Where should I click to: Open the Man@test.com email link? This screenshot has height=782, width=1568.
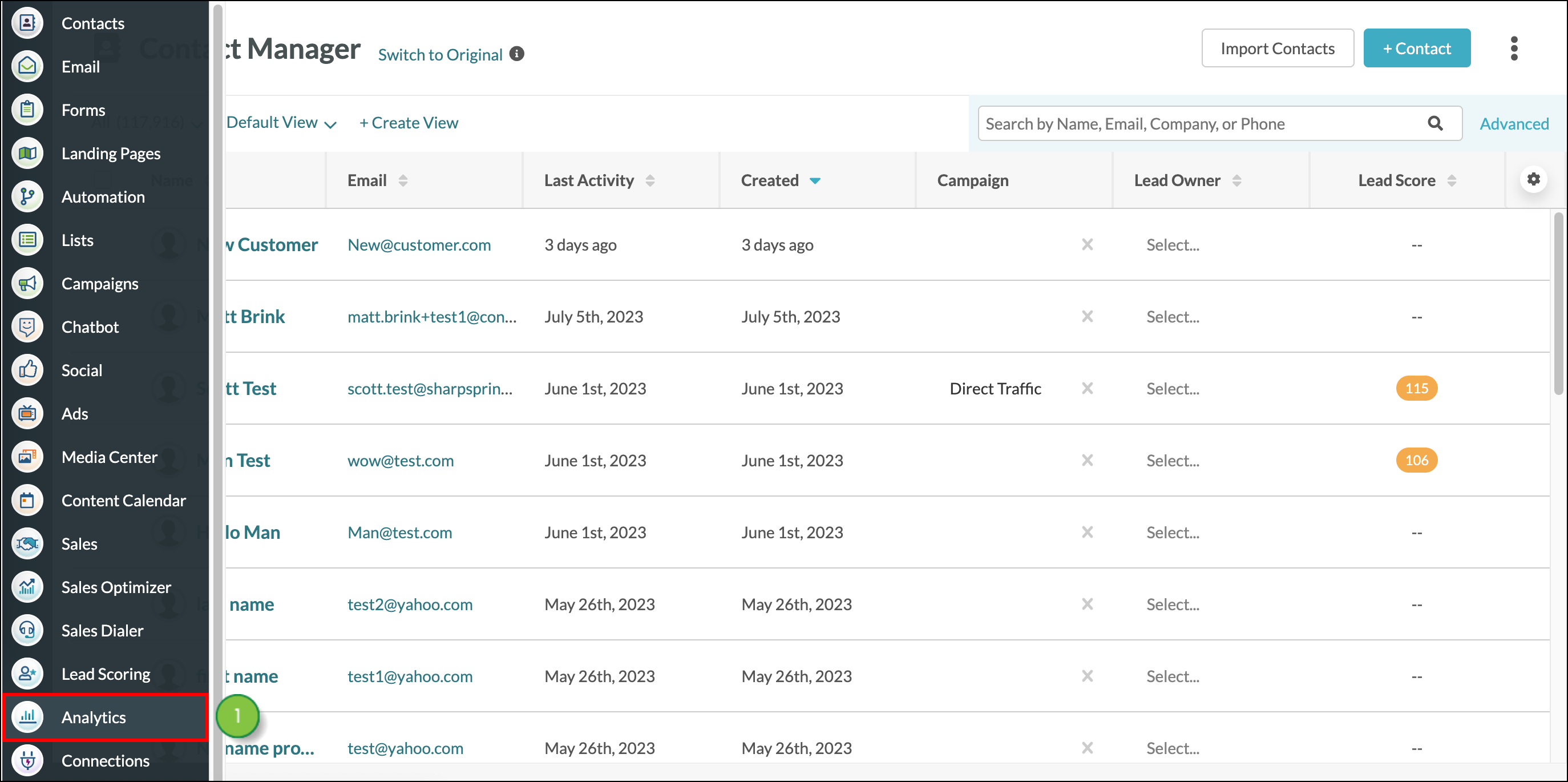click(x=399, y=533)
